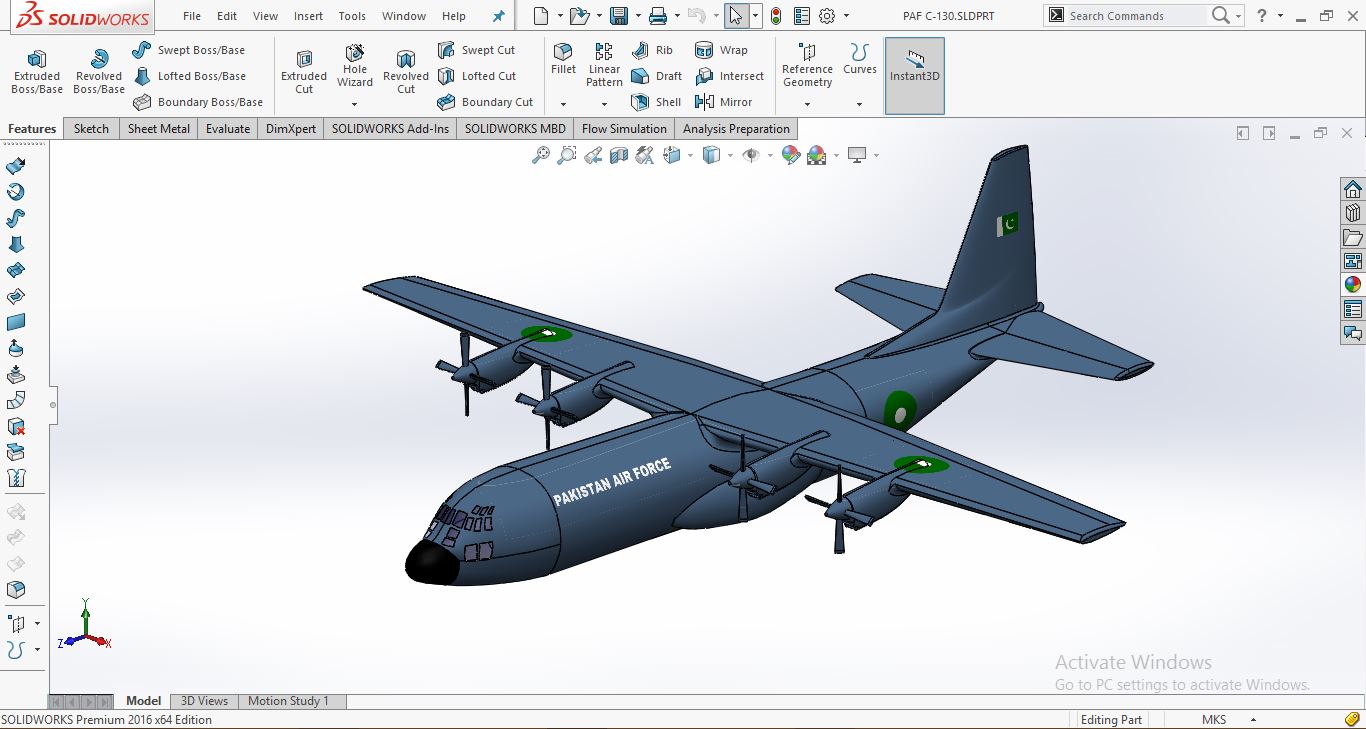Select the Extruded Boss/Base tool
1366x729 pixels.
tap(37, 72)
